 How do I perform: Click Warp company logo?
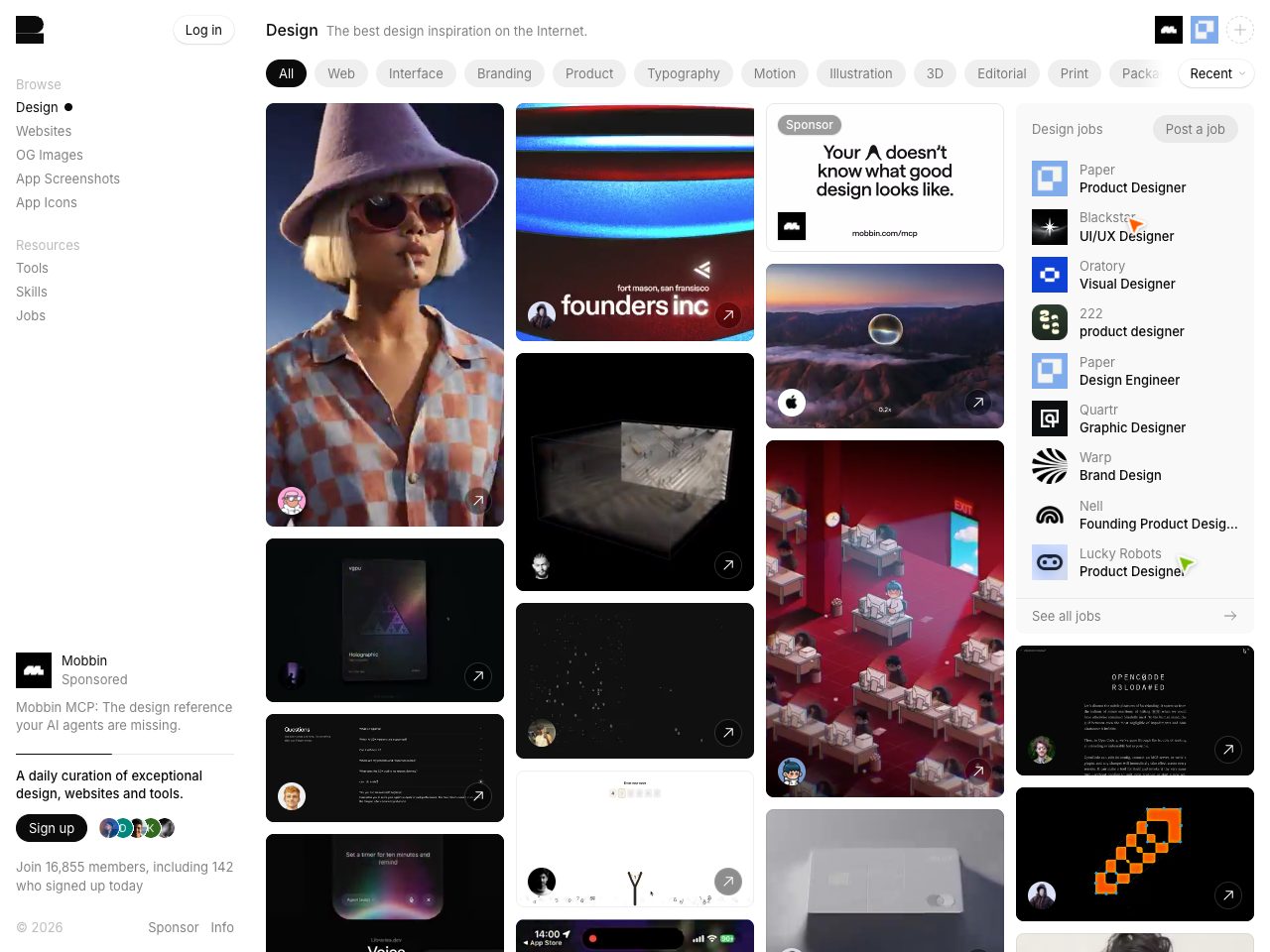coord(1050,466)
